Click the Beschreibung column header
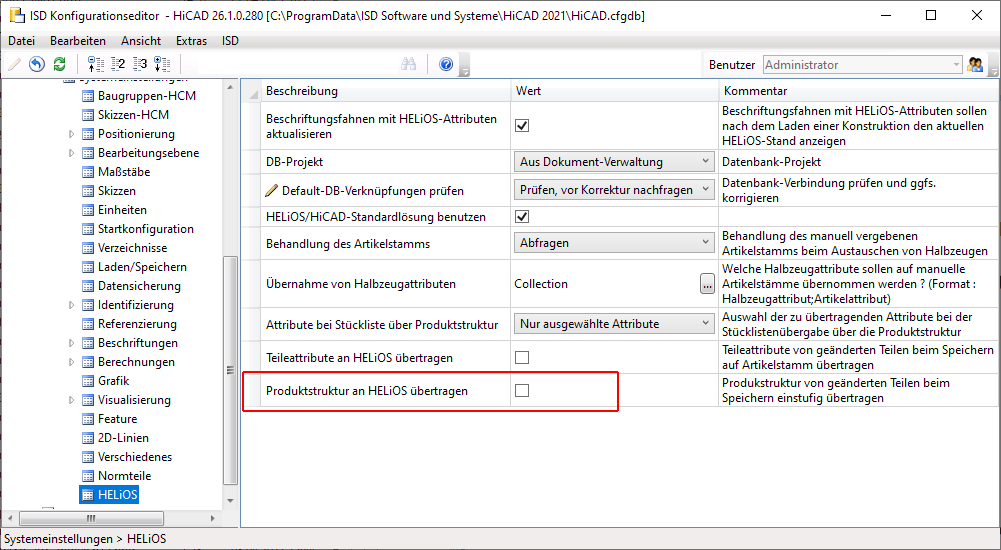 (x=386, y=91)
